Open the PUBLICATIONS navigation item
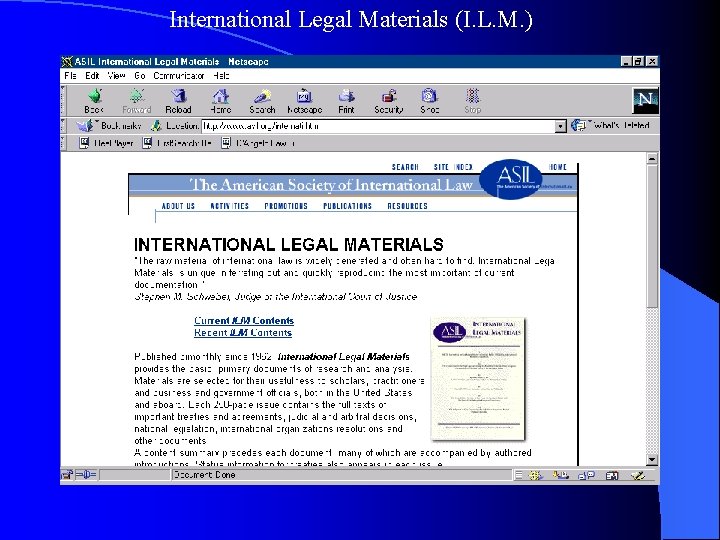Image resolution: width=720 pixels, height=540 pixels. click(x=347, y=206)
